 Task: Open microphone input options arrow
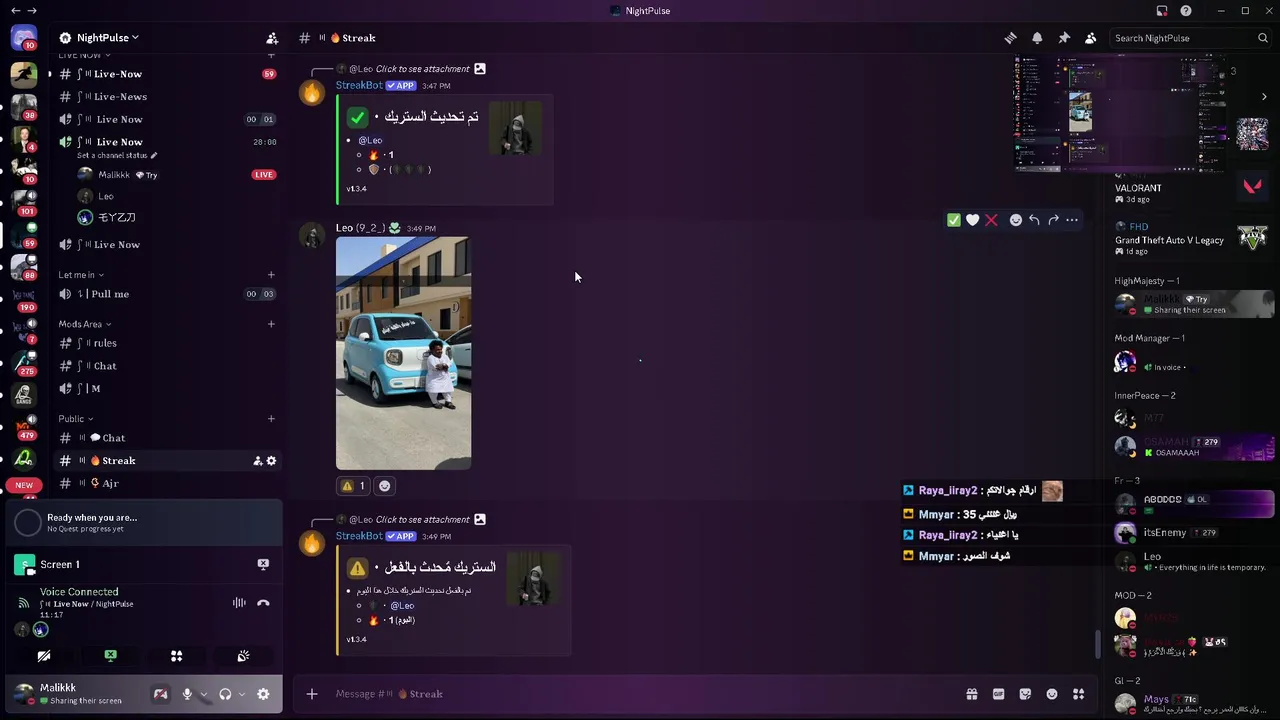tap(203, 694)
